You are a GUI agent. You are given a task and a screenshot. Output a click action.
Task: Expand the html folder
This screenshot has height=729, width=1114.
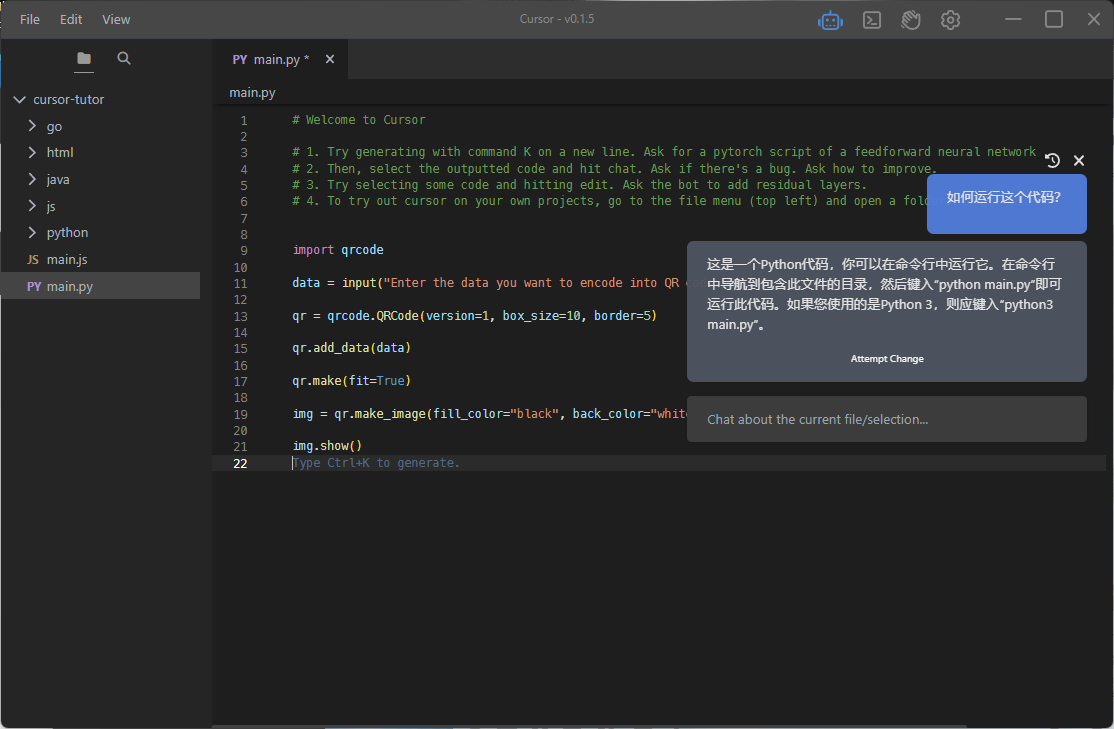coord(59,153)
